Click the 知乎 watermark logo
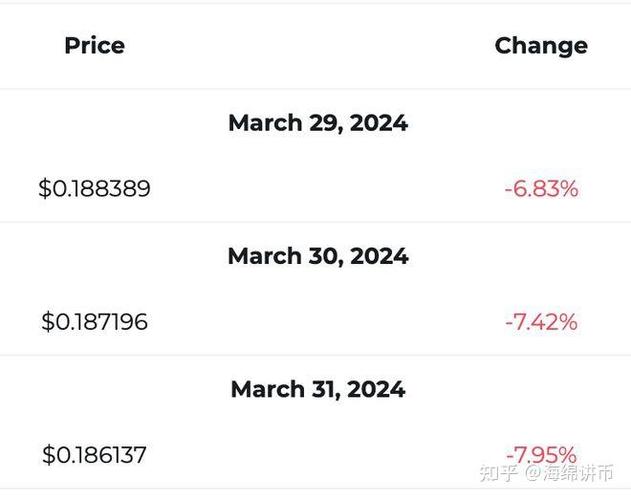This screenshot has height=500, width=631. tap(498, 473)
